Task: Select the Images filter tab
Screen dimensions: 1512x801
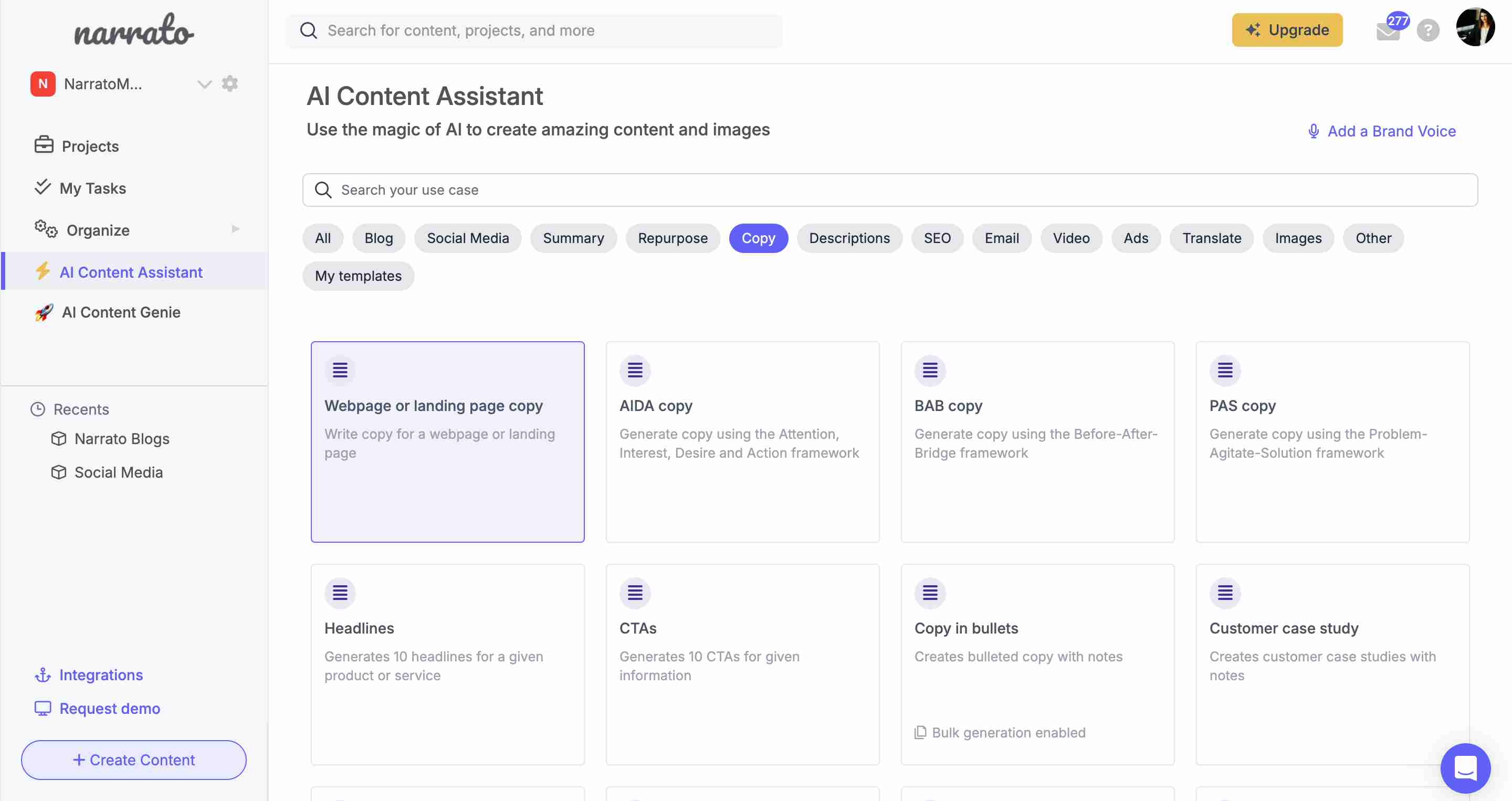Action: click(1298, 238)
